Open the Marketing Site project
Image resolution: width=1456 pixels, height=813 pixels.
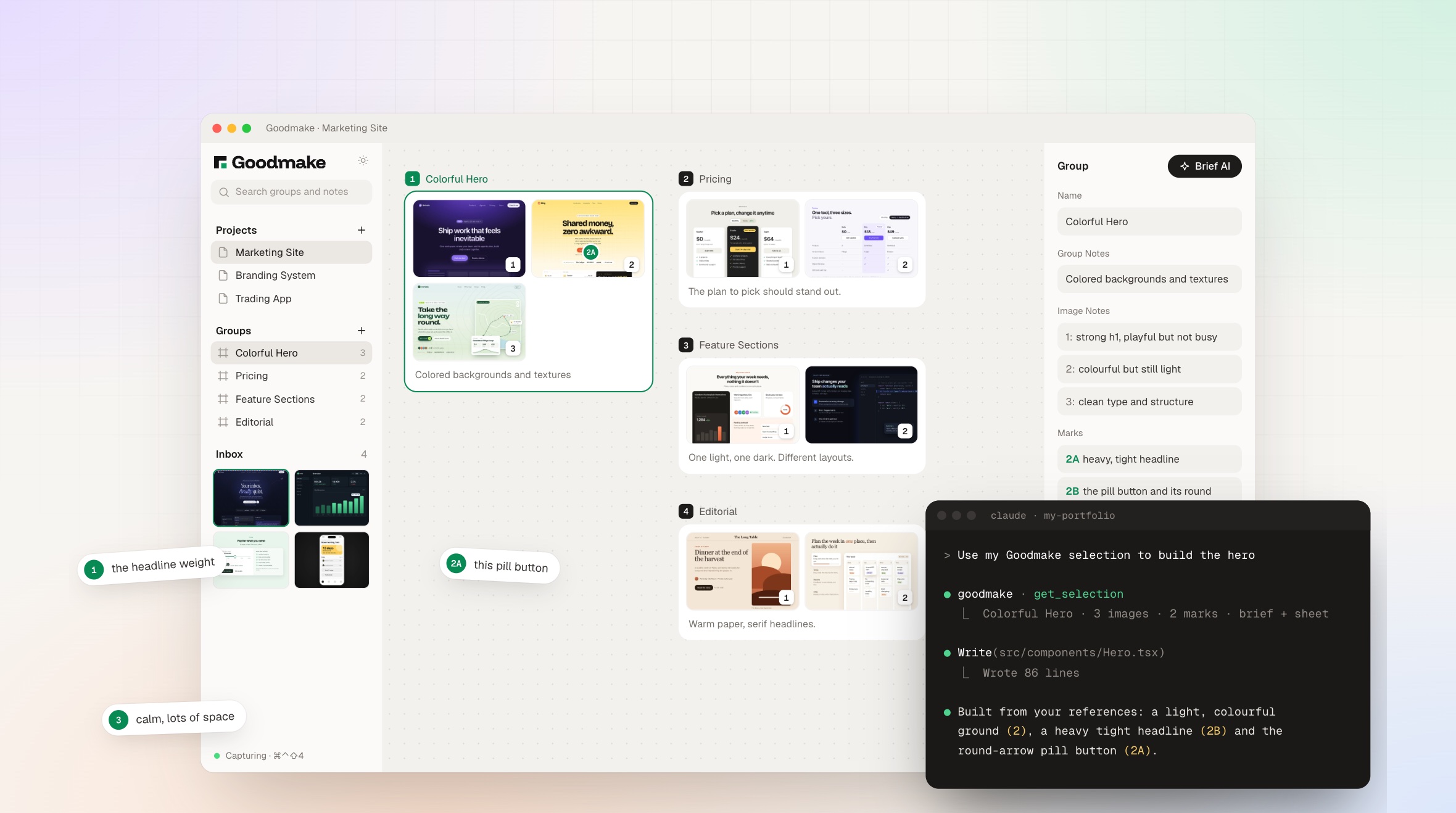point(291,252)
